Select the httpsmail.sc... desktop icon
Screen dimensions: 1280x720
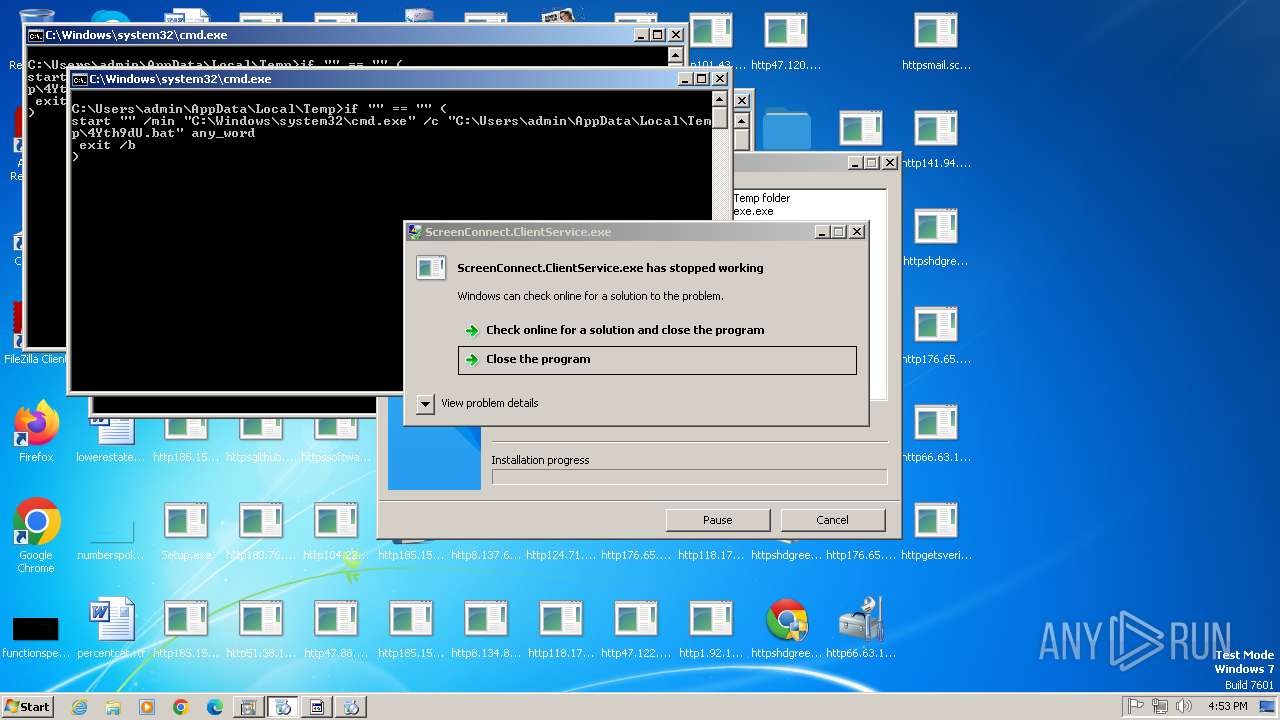tap(936, 41)
